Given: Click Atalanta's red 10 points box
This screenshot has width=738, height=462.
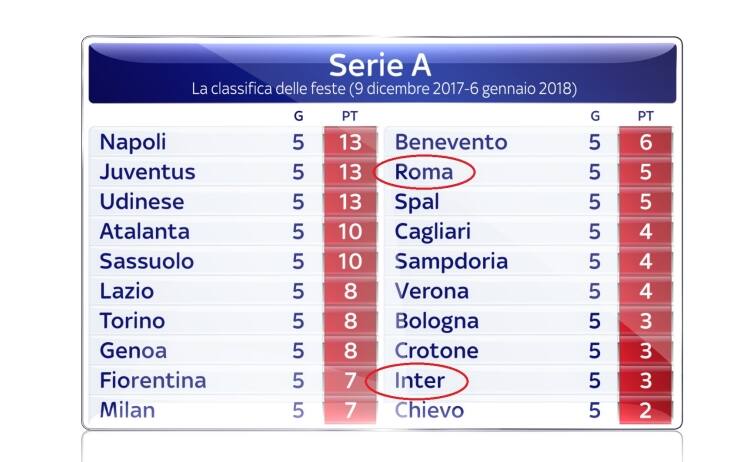Looking at the screenshot, I should (x=350, y=232).
